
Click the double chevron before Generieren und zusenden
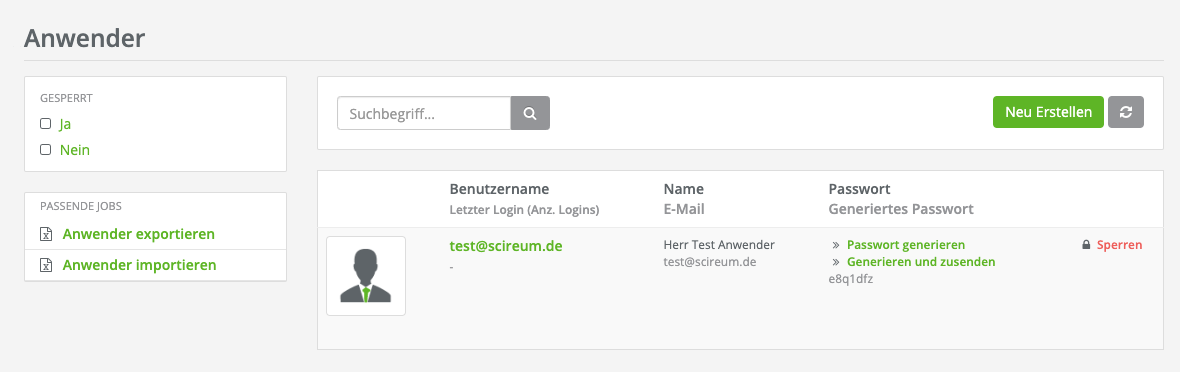pos(835,262)
